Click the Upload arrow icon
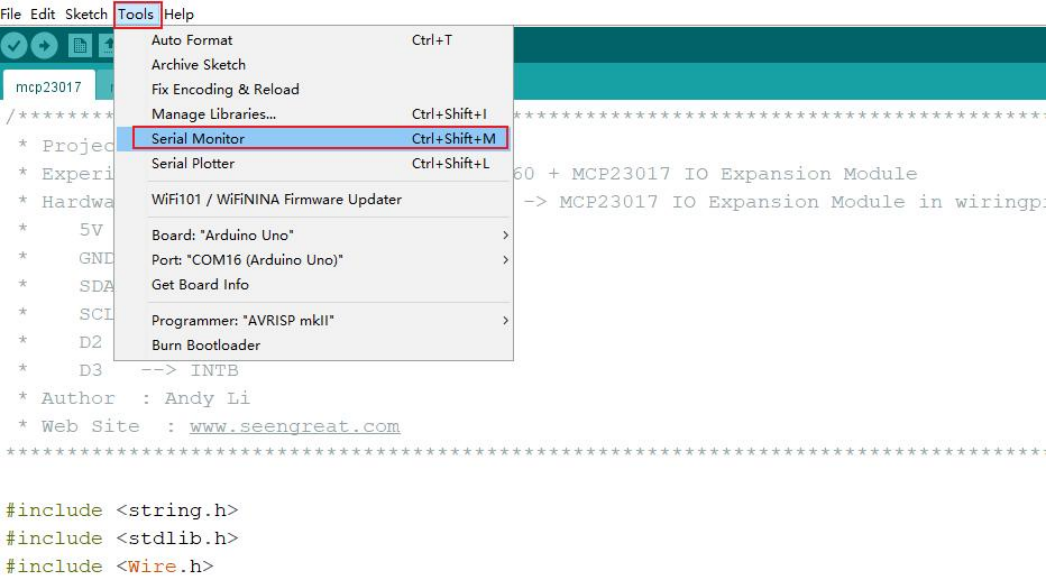The height and width of the screenshot is (581, 1046). 45,46
